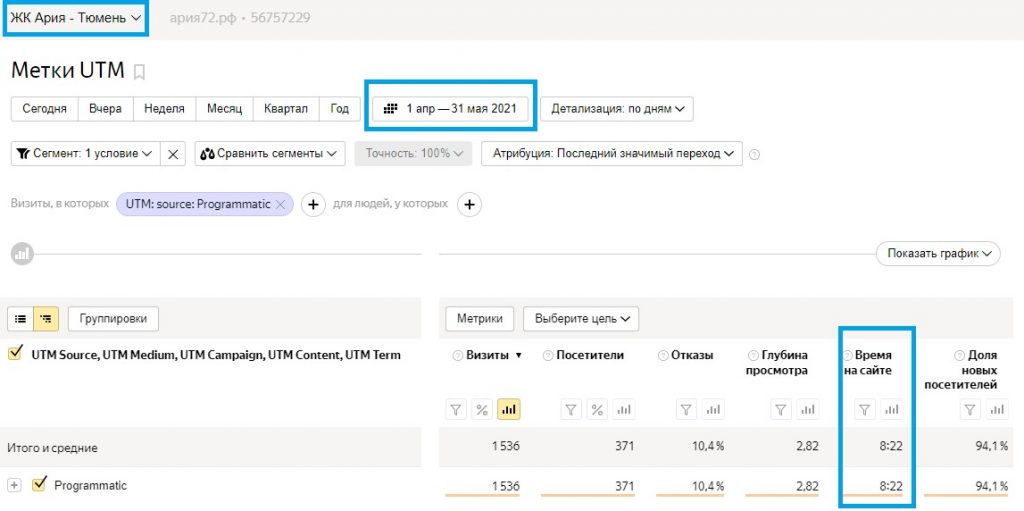
Task: Click the highlighted bar chart icon under Визиты
Action: (508, 409)
